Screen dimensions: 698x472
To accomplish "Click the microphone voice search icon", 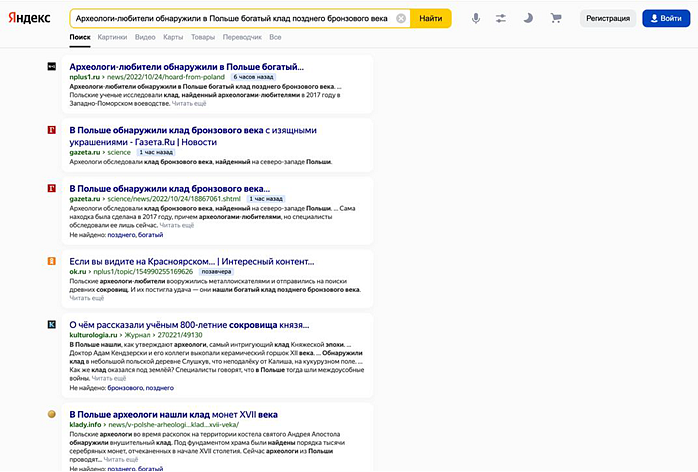I will tap(475, 18).
